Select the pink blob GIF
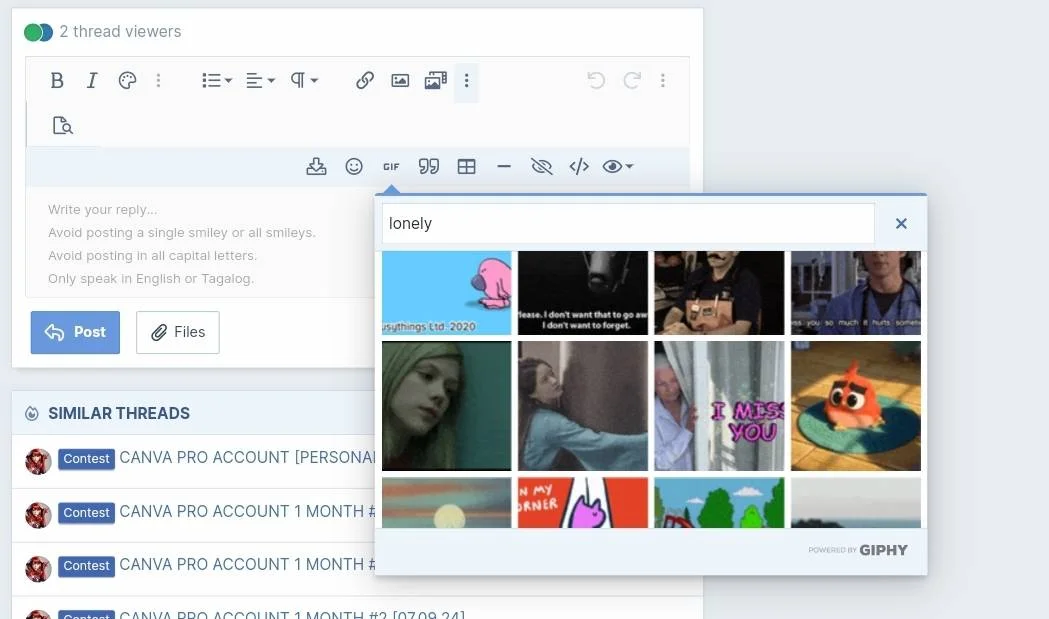The width and height of the screenshot is (1049, 619). click(x=446, y=292)
